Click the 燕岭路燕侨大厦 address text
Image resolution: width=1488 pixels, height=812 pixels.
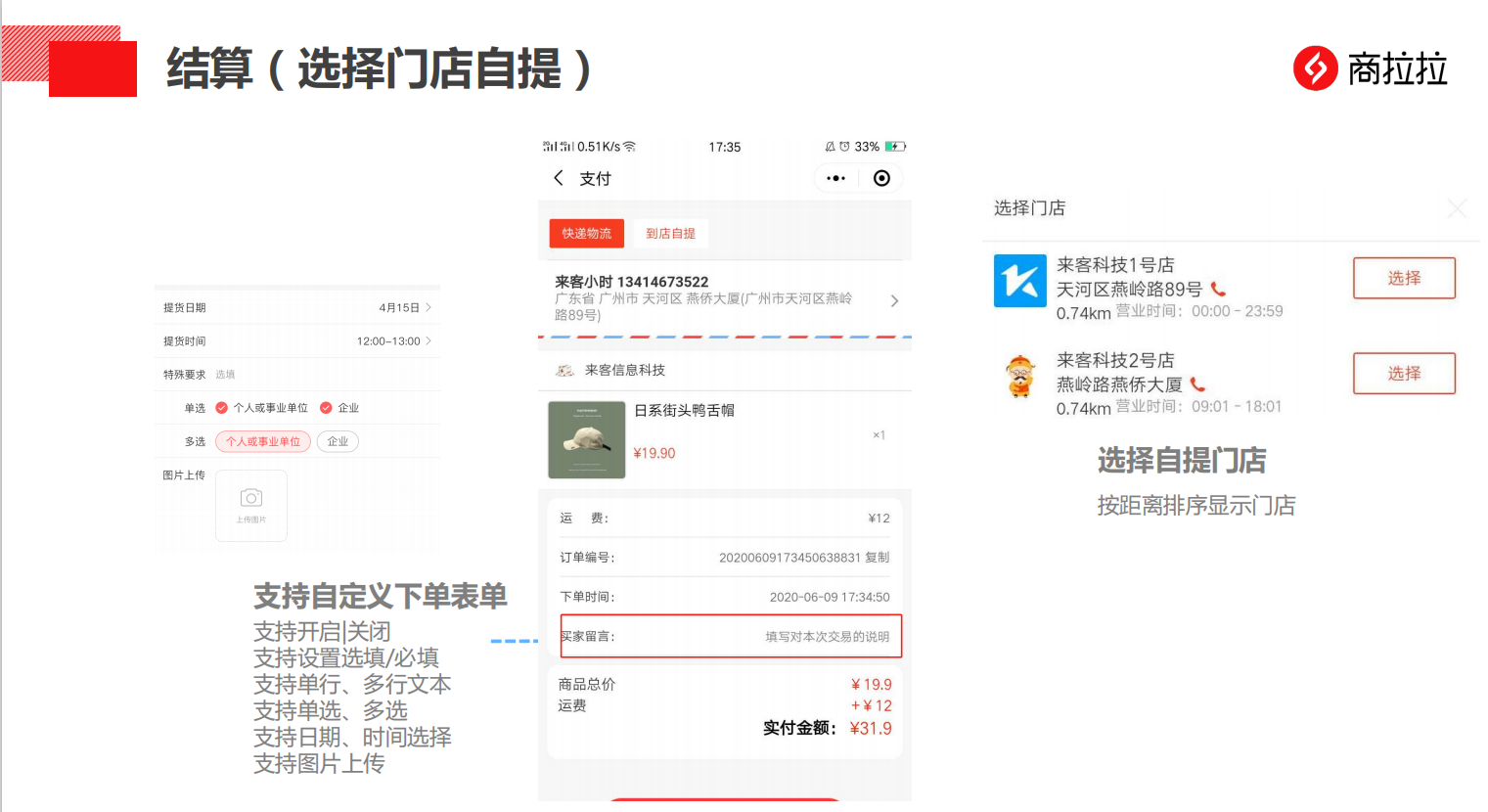(1119, 384)
